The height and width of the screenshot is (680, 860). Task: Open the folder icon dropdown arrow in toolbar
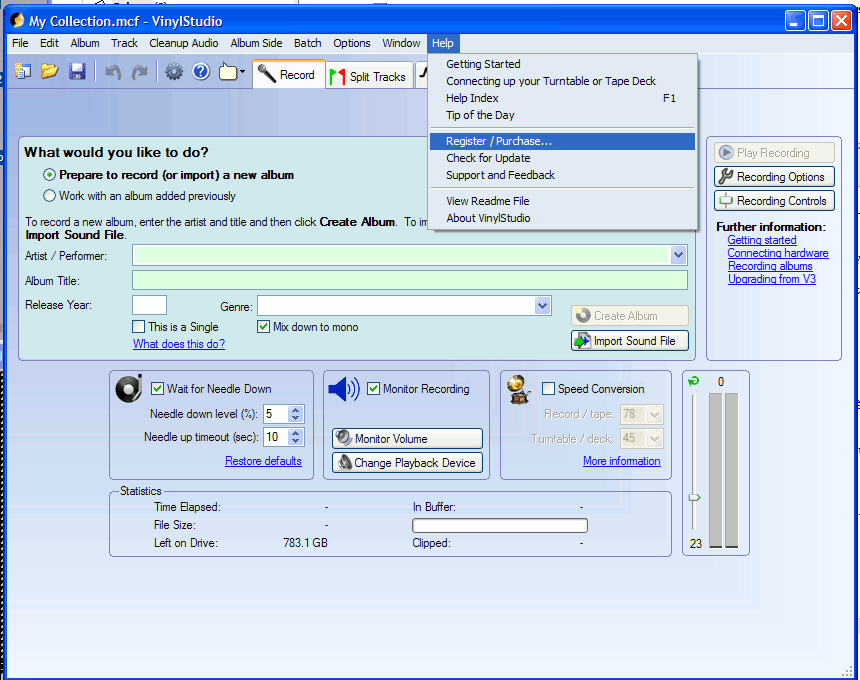click(242, 73)
